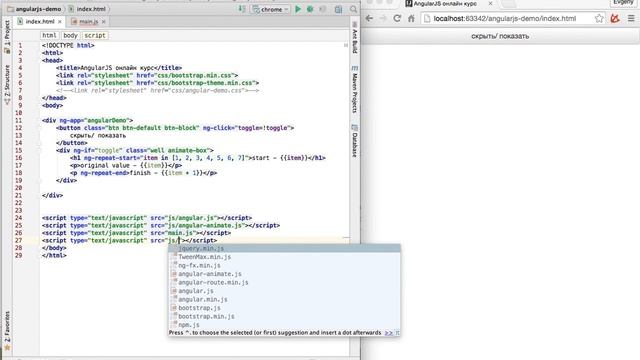Choose npm.js from autocomplete list
The width and height of the screenshot is (640, 360).
[x=284, y=325]
